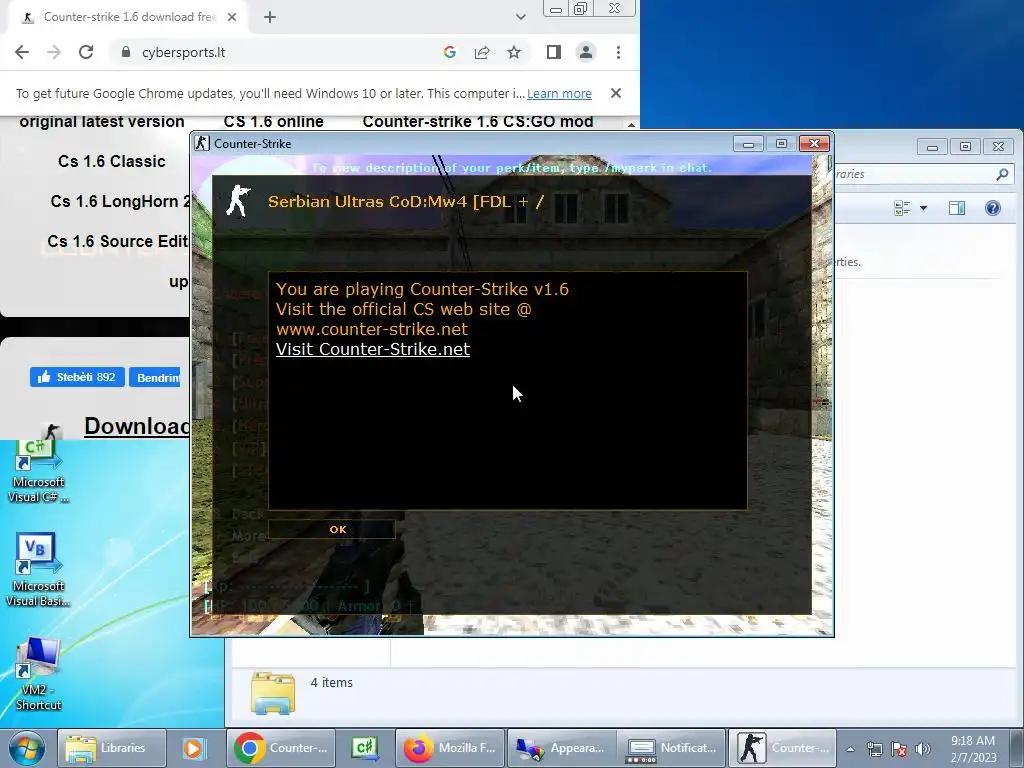This screenshot has height=768, width=1024.
Task: Open Windows Media Player from taskbar
Action: 194,748
